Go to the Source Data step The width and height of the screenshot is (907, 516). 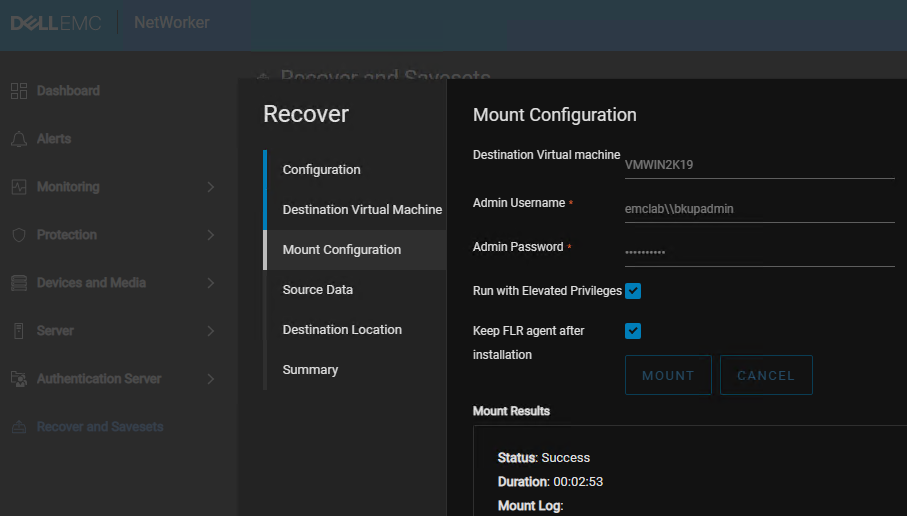(317, 290)
